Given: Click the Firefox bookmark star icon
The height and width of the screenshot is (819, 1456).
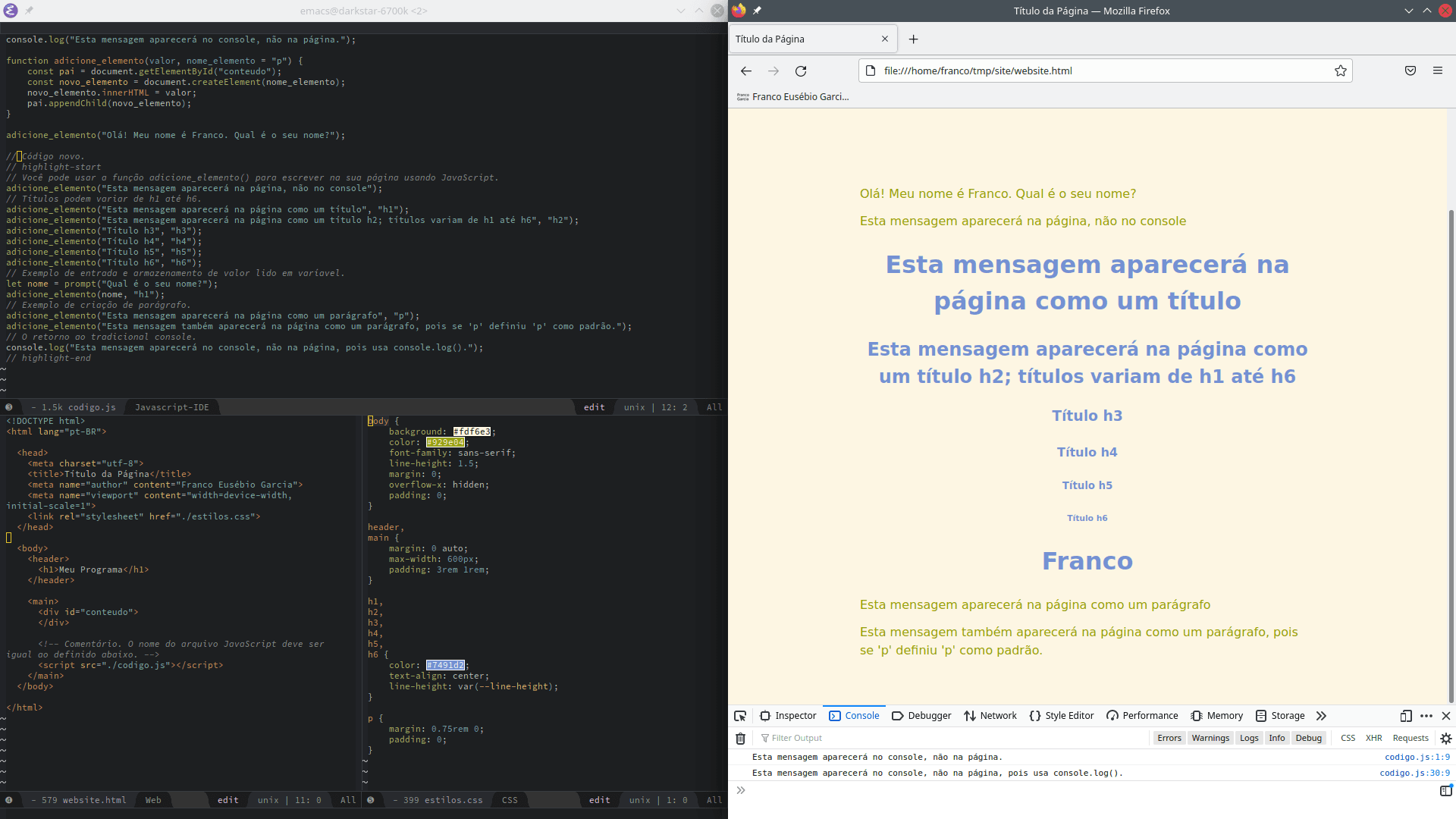Looking at the screenshot, I should pos(1340,70).
